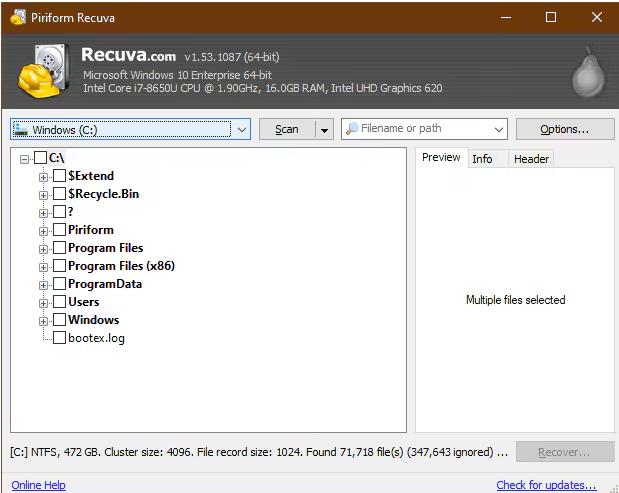The width and height of the screenshot is (619, 493).
Task: Select the Piriform folder name
Action: [91, 229]
